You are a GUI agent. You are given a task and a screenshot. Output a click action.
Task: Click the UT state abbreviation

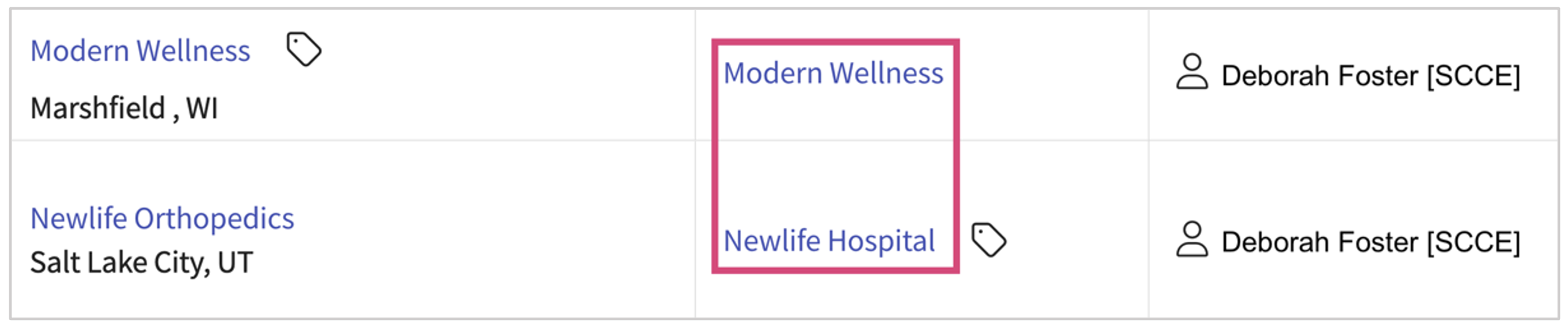[235, 262]
